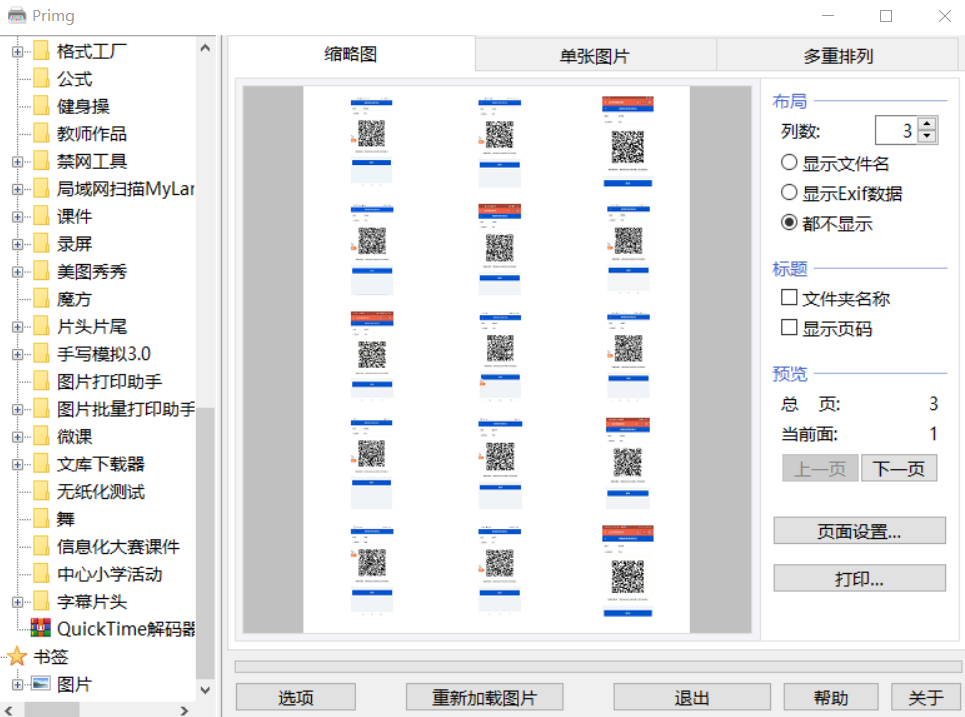This screenshot has width=965, height=717.
Task: Expand the 课件 tree node
Action: tap(17, 217)
